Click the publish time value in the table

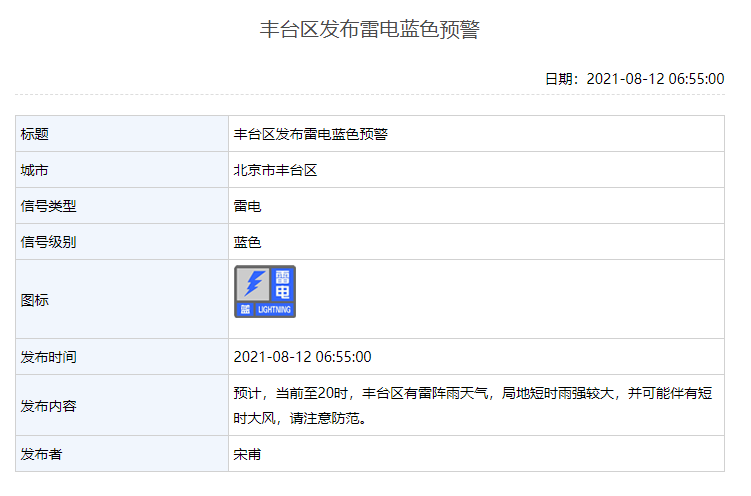click(302, 357)
